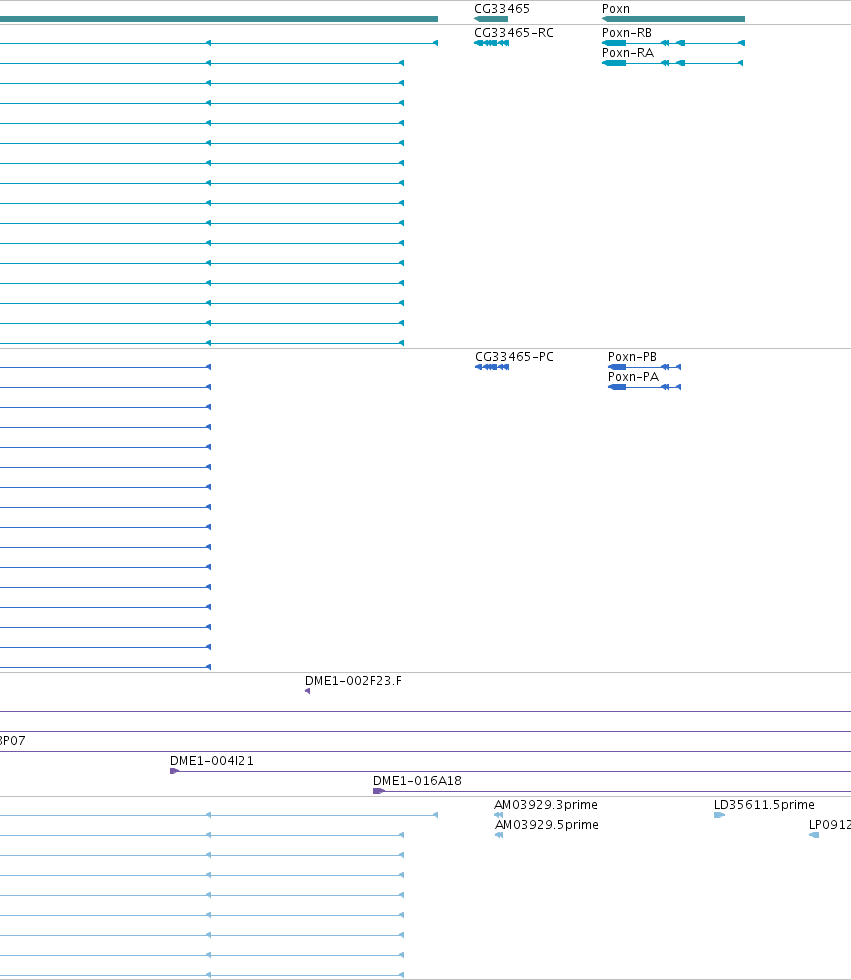Open the Poxn-PB protein label

tap(632, 356)
